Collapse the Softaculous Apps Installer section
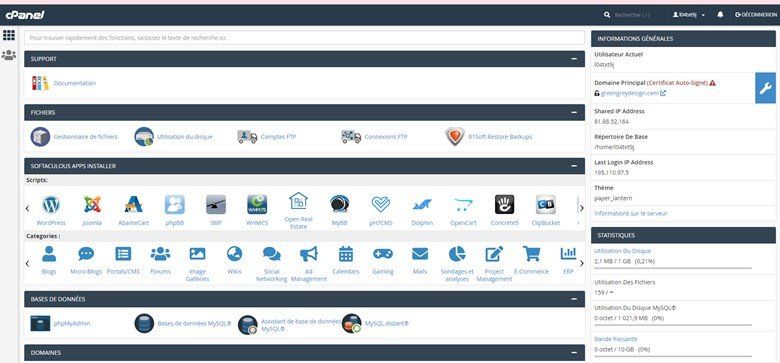 [574, 166]
